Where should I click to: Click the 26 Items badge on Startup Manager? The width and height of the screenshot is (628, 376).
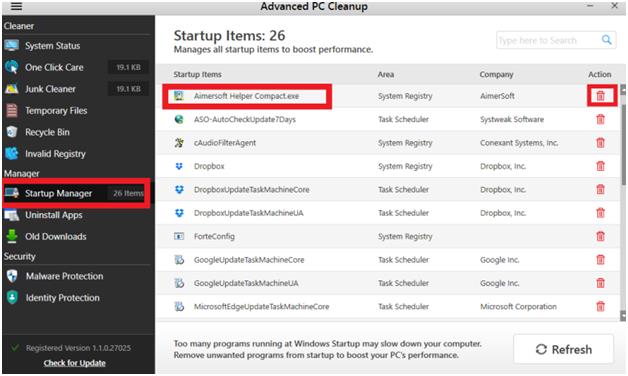pyautogui.click(x=128, y=193)
